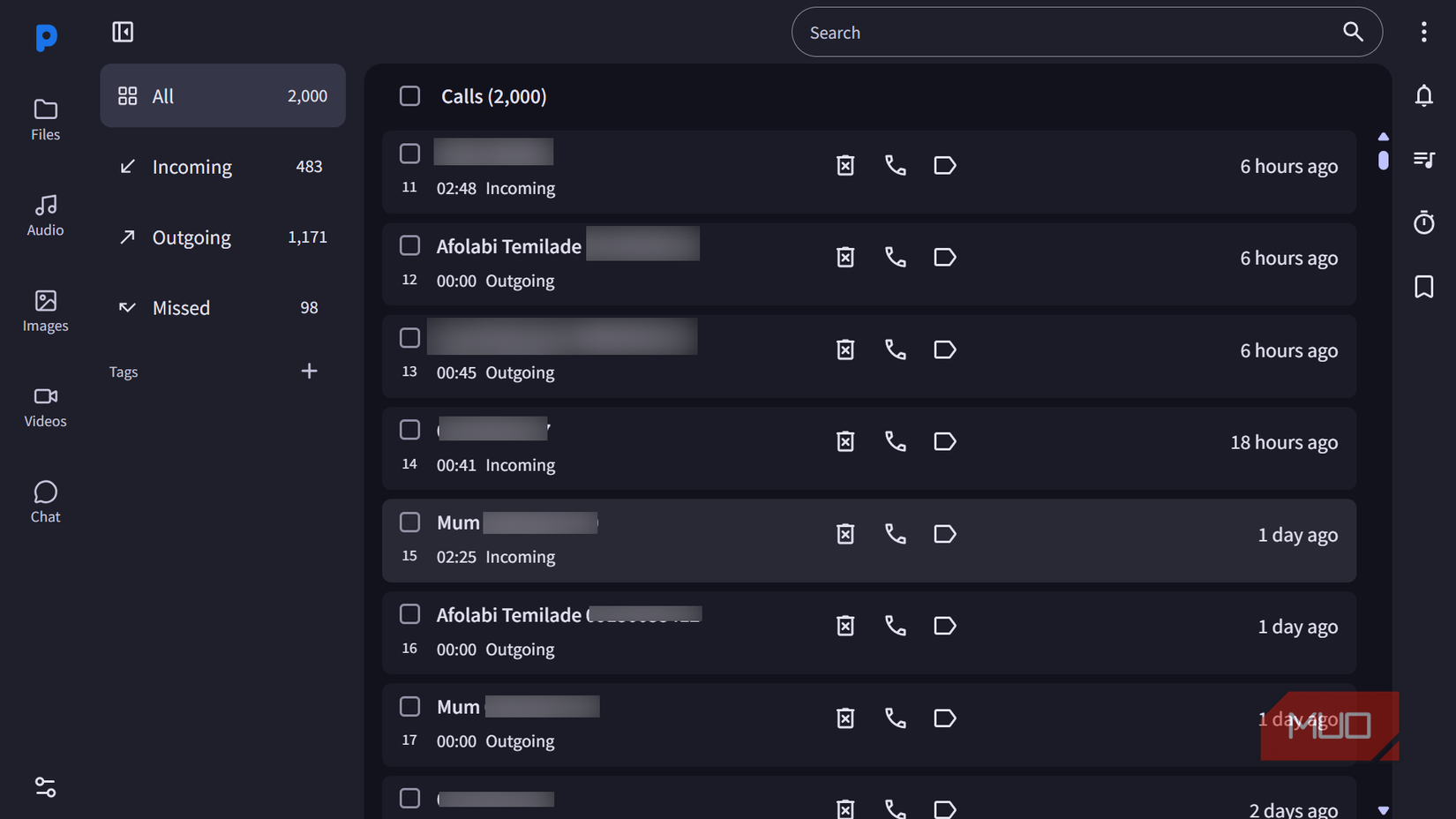Filter by Outgoing calls
The width and height of the screenshot is (1456, 819).
(x=222, y=237)
